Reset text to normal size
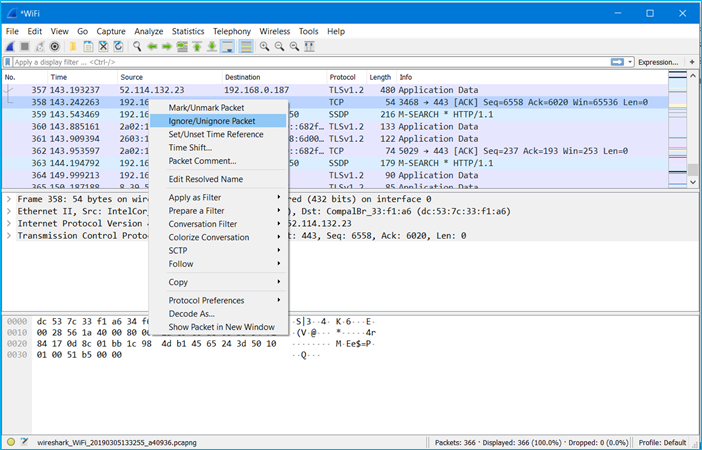This screenshot has height=450, width=702. (294, 47)
